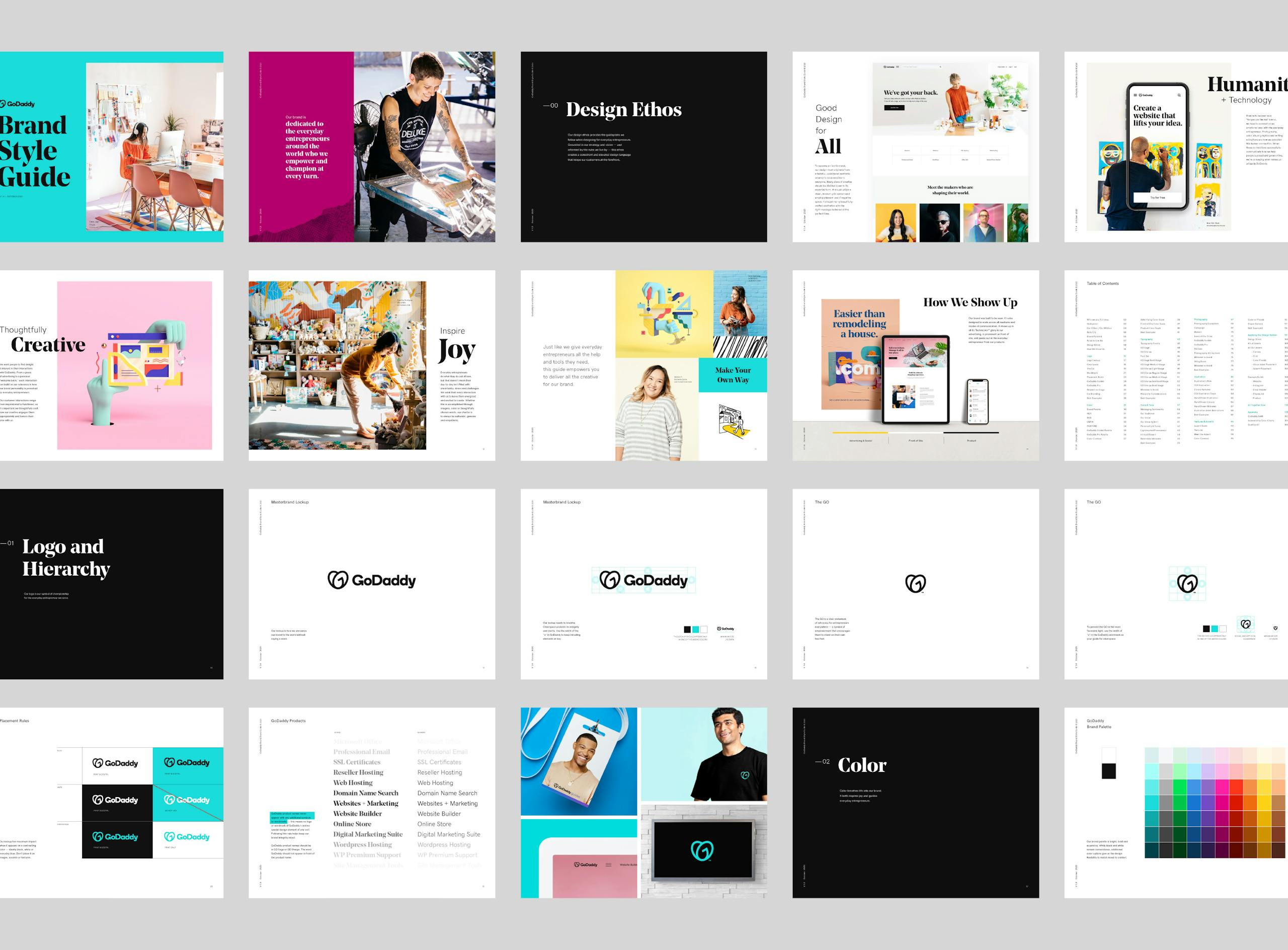1288x950 pixels.
Task: Click the GO heart logo on the black t-shirt
Action: click(745, 775)
